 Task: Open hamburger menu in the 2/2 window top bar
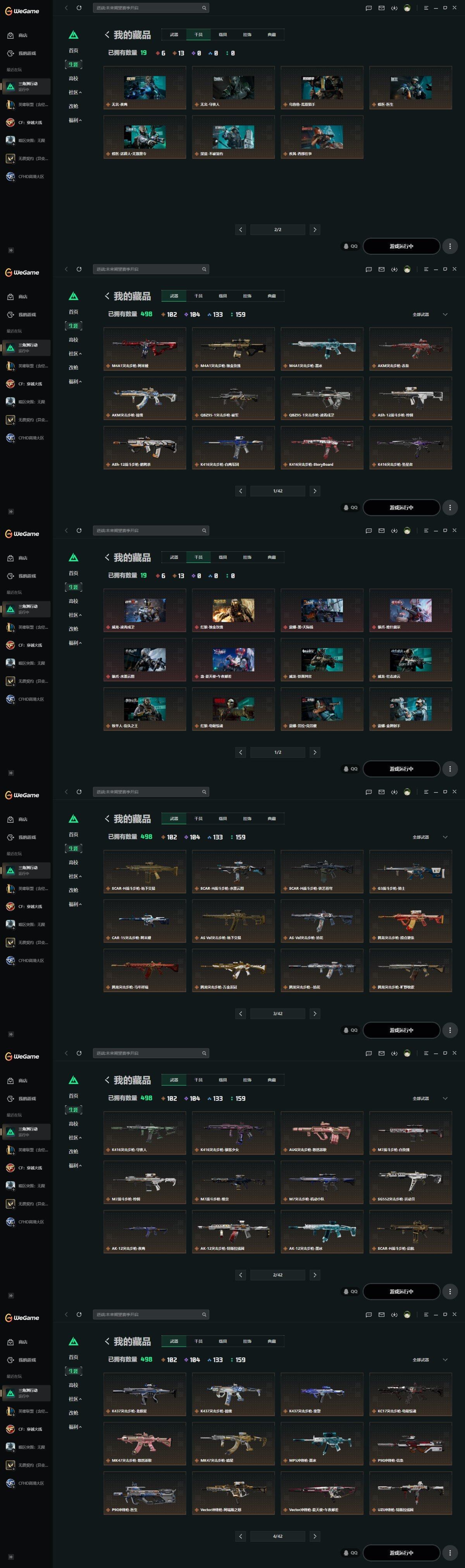click(x=426, y=8)
